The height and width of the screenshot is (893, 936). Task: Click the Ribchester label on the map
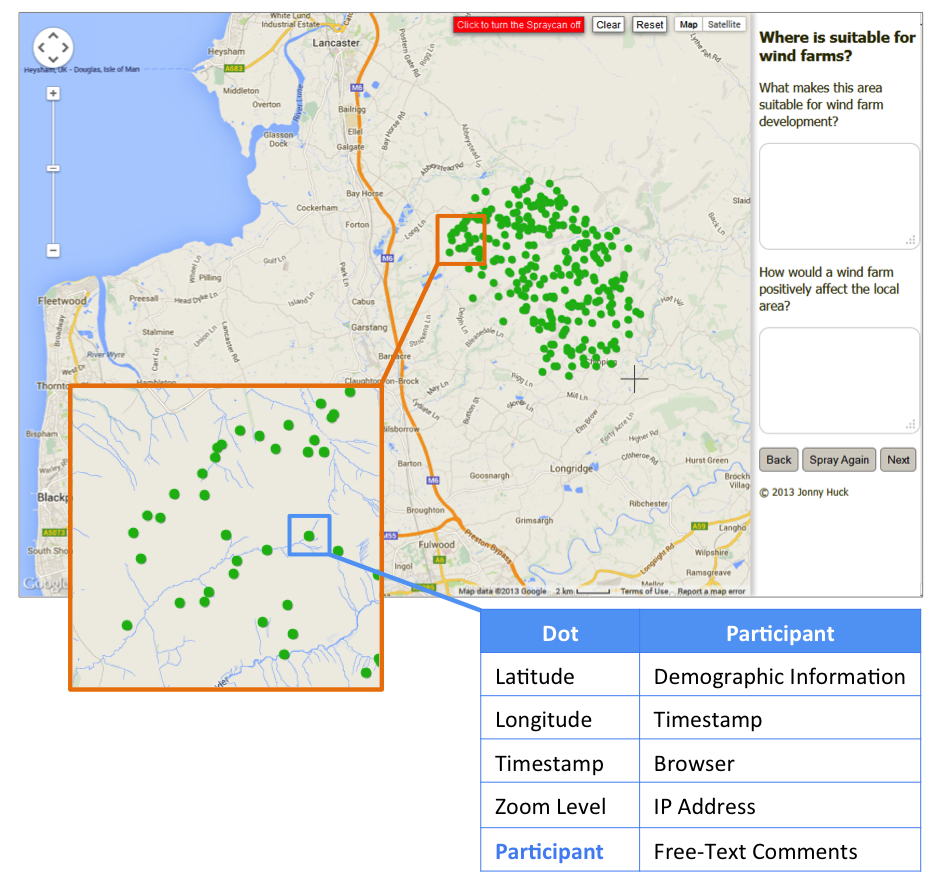coord(648,504)
